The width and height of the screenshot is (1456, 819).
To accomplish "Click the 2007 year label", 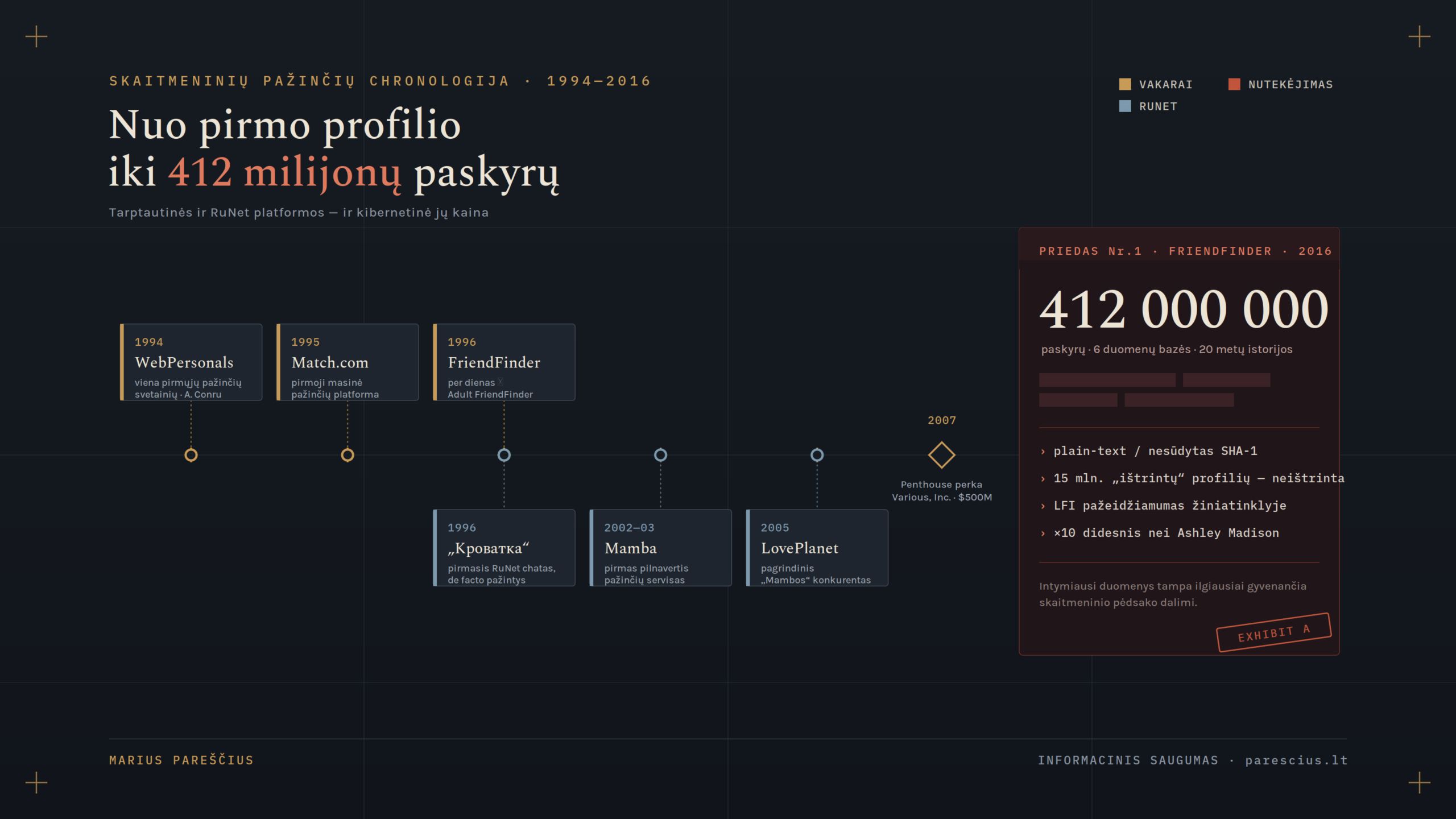I will point(942,420).
